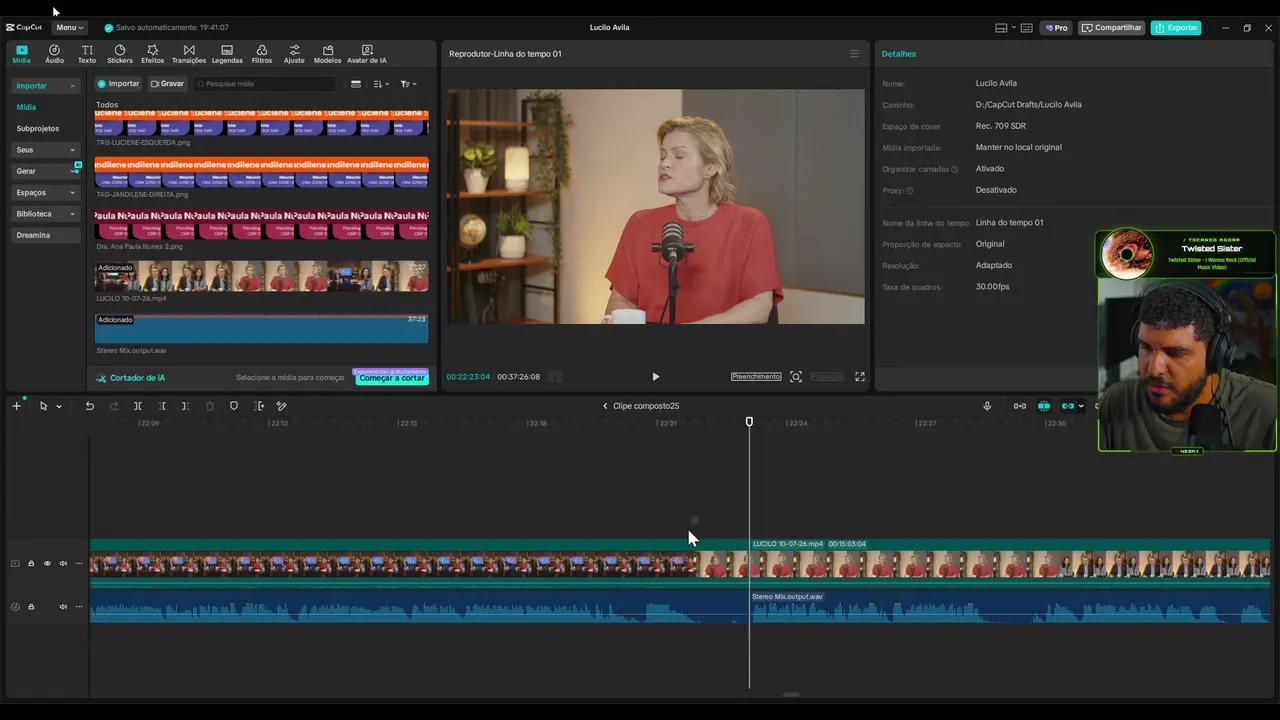Viewport: 1280px width, 720px height.
Task: Open the Filtros panel icon
Action: click(261, 54)
